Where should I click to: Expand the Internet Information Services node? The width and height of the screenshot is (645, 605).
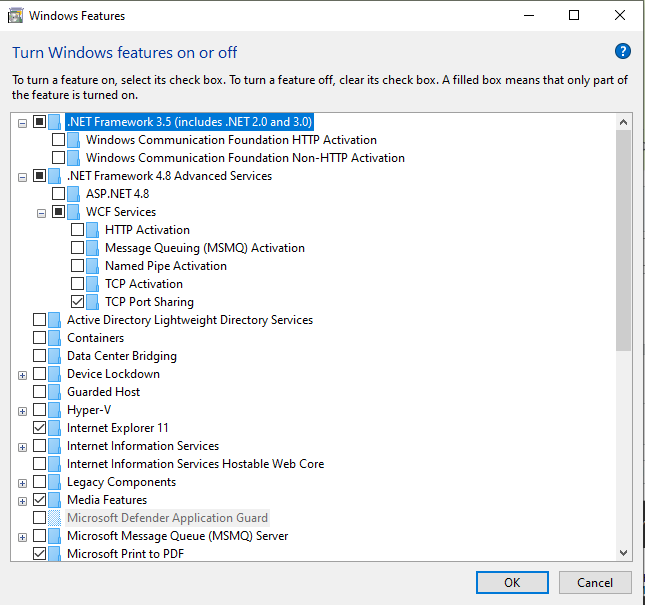23,447
